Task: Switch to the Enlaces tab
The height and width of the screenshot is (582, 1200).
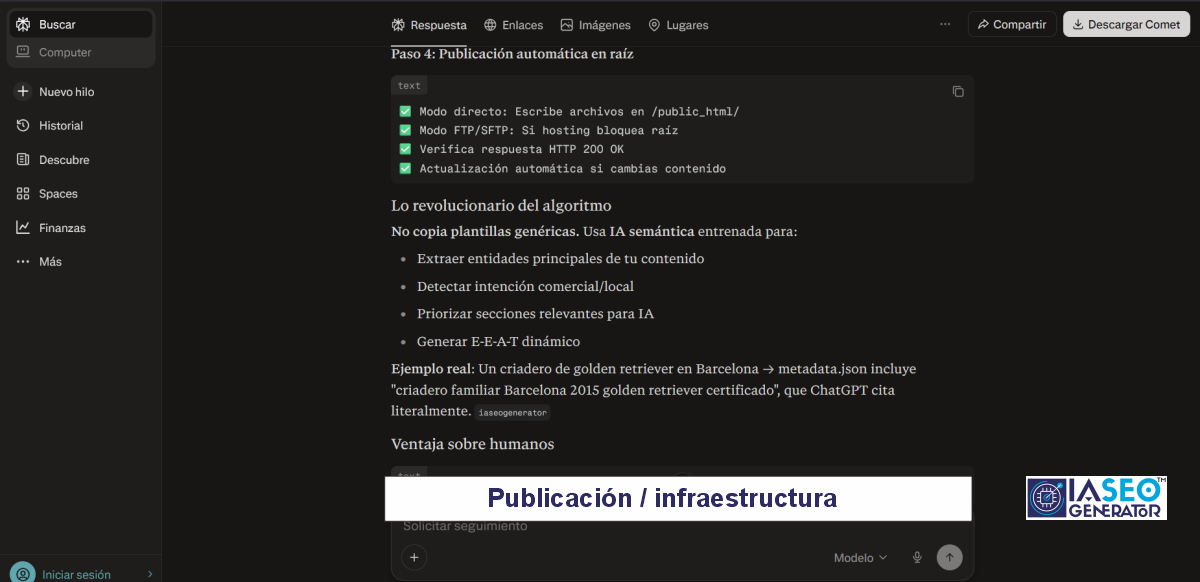Action: coord(514,25)
